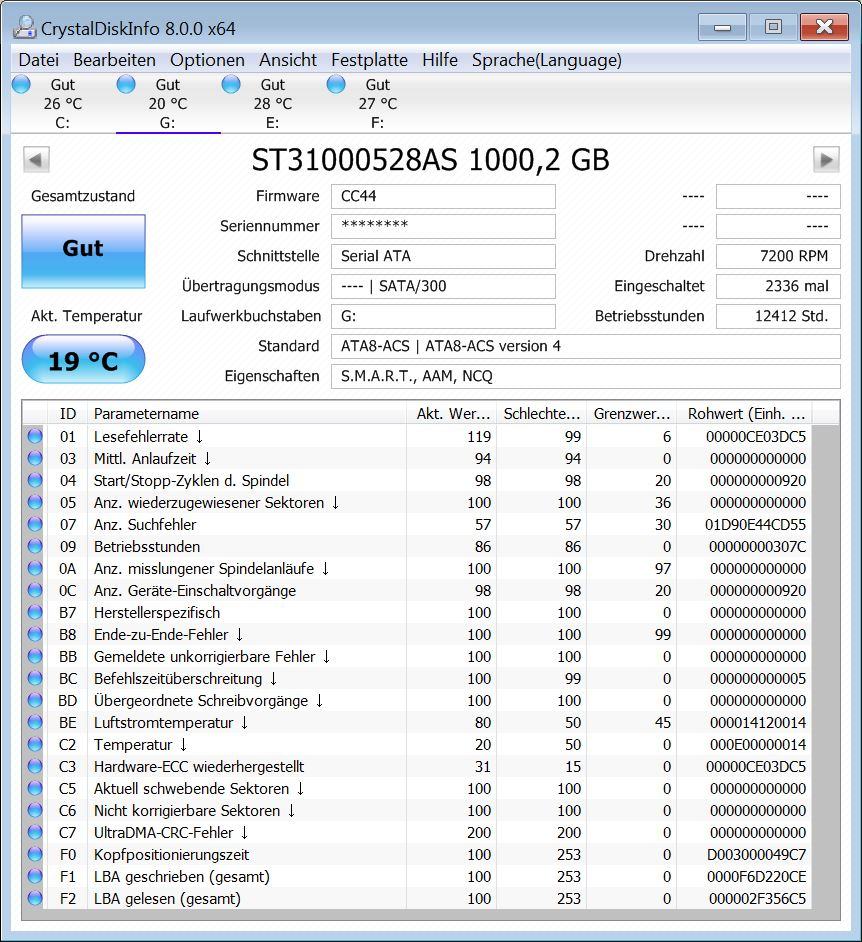
Task: Click the Betriebsstunden field 12412 Std.
Action: click(x=778, y=317)
